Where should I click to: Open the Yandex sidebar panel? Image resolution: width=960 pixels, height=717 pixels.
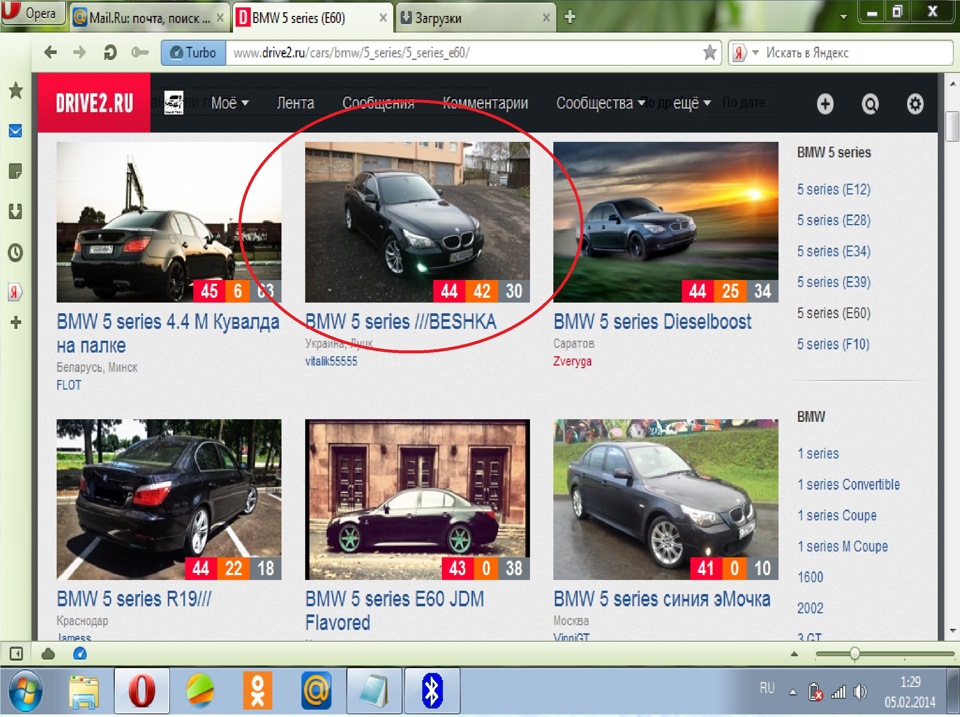(16, 291)
